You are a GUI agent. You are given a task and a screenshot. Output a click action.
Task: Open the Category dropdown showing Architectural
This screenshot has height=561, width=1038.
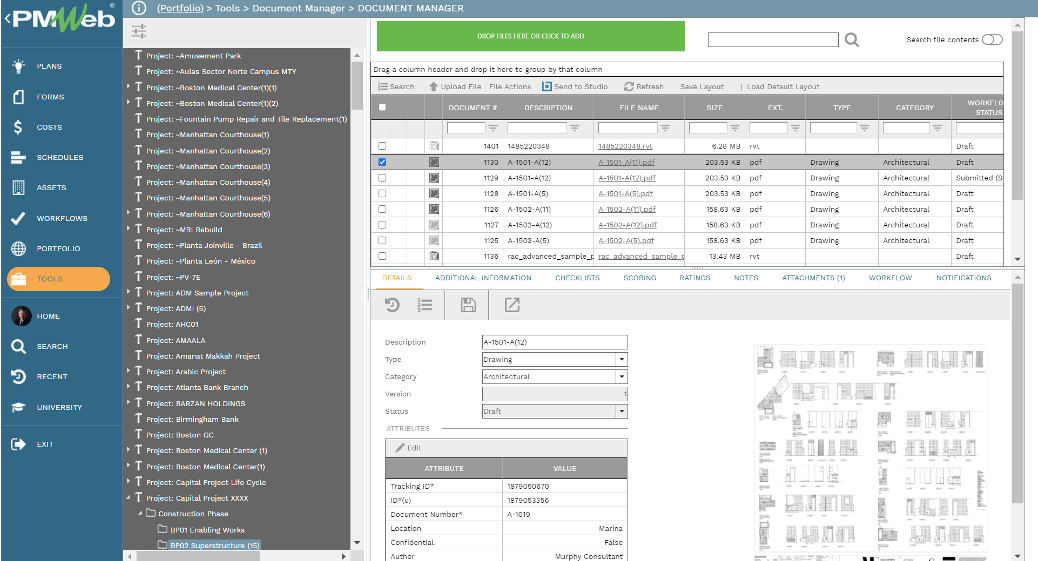(x=621, y=377)
